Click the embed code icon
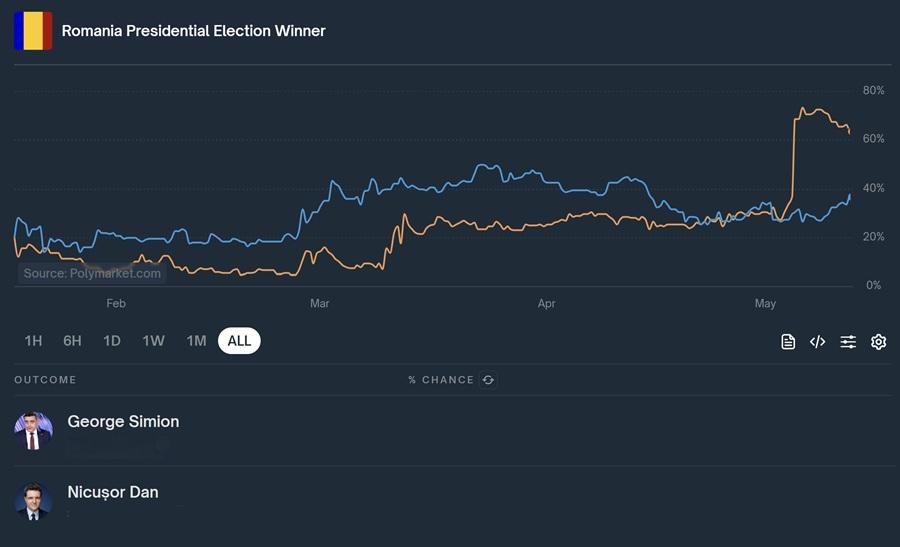 [817, 342]
